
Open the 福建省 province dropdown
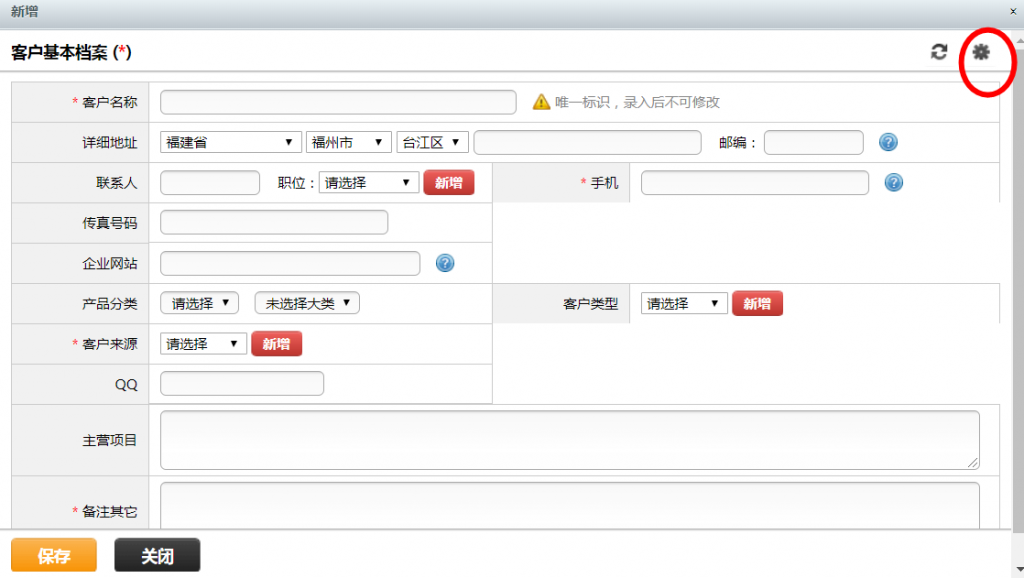(231, 142)
